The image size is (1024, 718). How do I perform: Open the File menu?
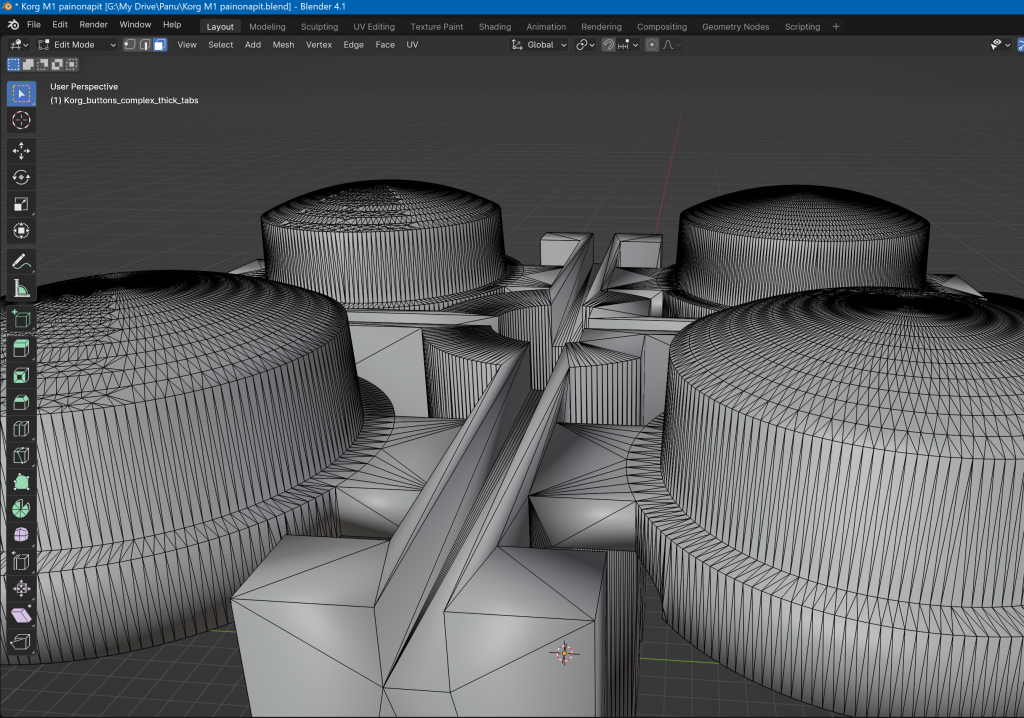tap(34, 25)
